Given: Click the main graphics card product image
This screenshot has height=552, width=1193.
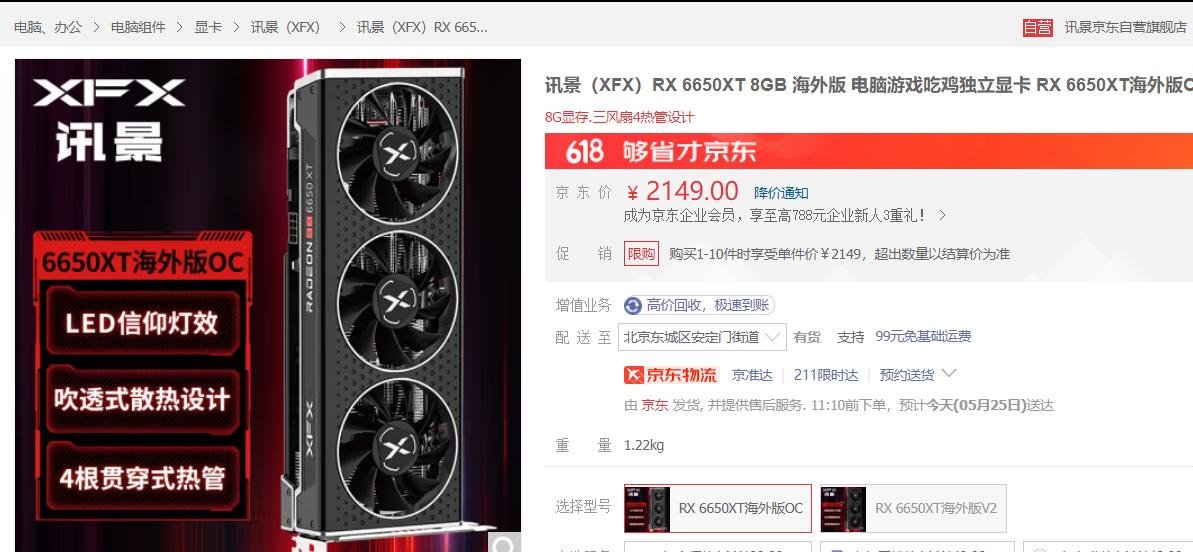Looking at the screenshot, I should tap(268, 305).
